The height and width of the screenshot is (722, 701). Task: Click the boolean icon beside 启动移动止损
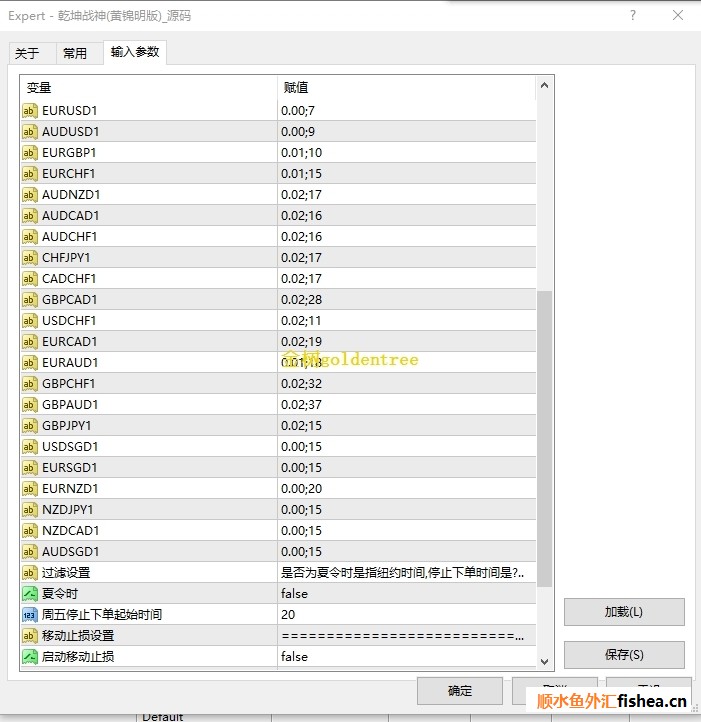[x=30, y=657]
